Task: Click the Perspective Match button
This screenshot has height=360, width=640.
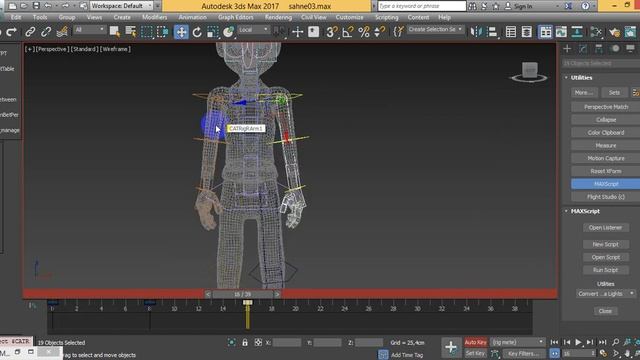Action: coord(606,107)
